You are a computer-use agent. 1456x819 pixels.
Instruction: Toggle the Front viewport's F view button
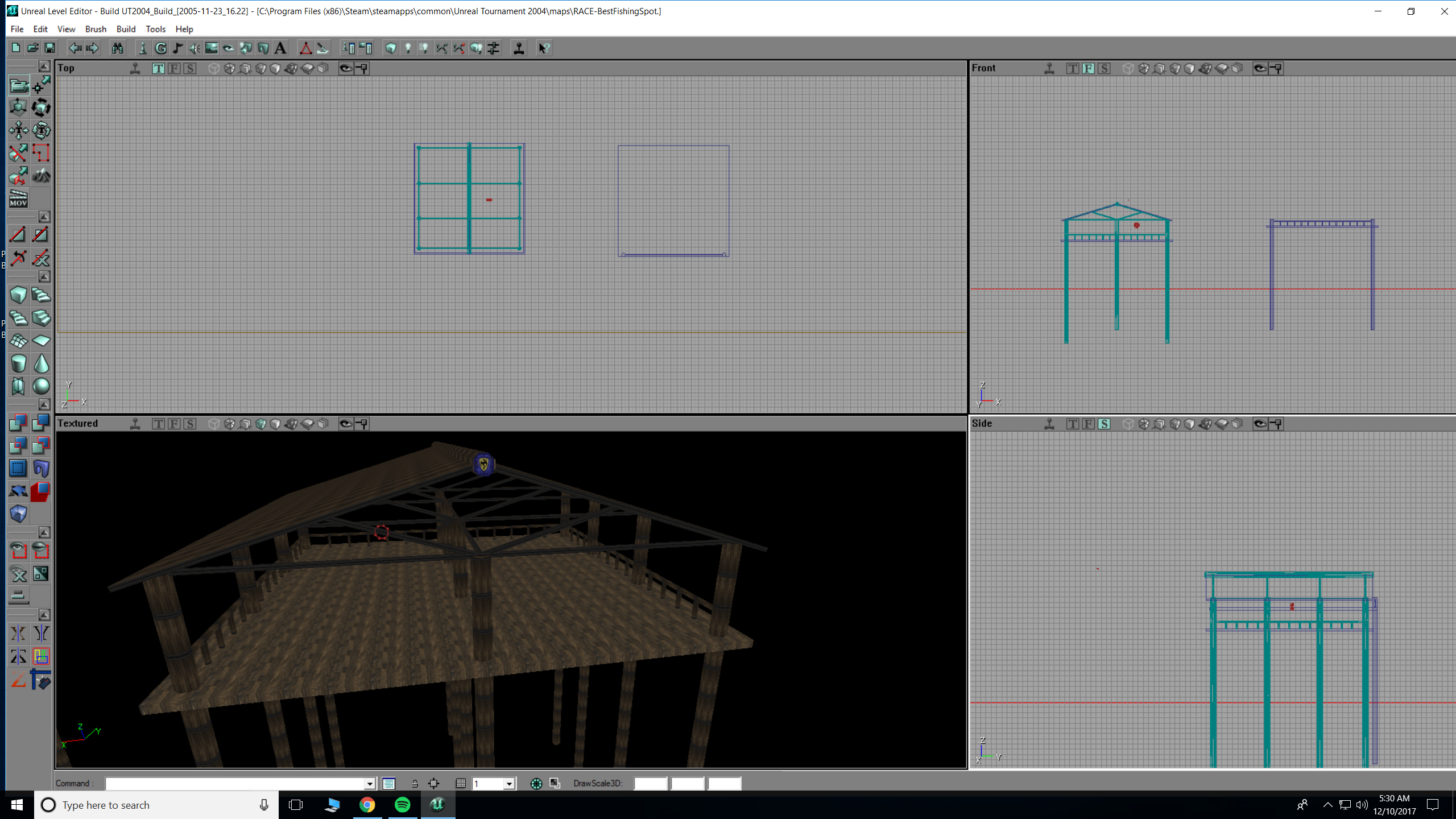pos(1088,68)
